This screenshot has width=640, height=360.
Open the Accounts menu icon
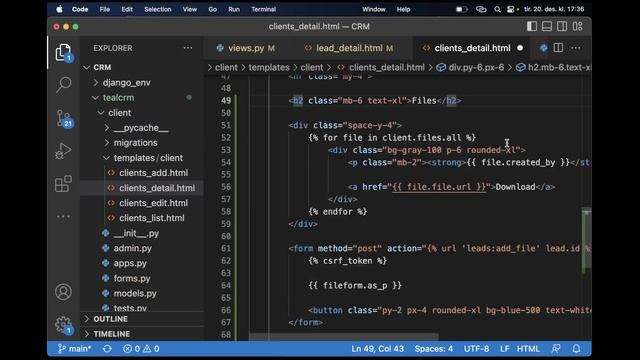click(63, 292)
